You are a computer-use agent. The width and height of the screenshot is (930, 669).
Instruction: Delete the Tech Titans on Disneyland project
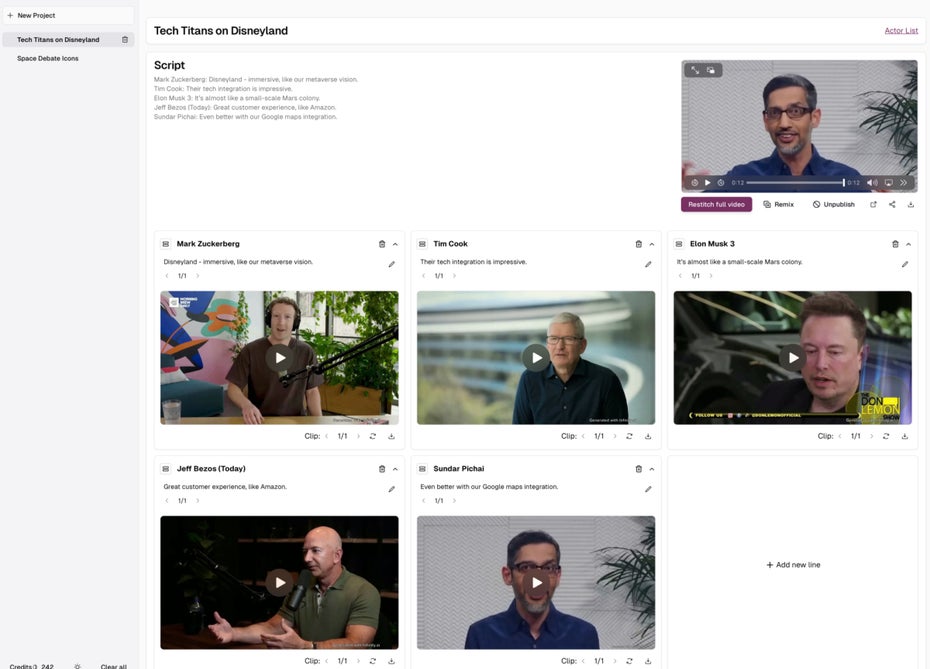(125, 40)
